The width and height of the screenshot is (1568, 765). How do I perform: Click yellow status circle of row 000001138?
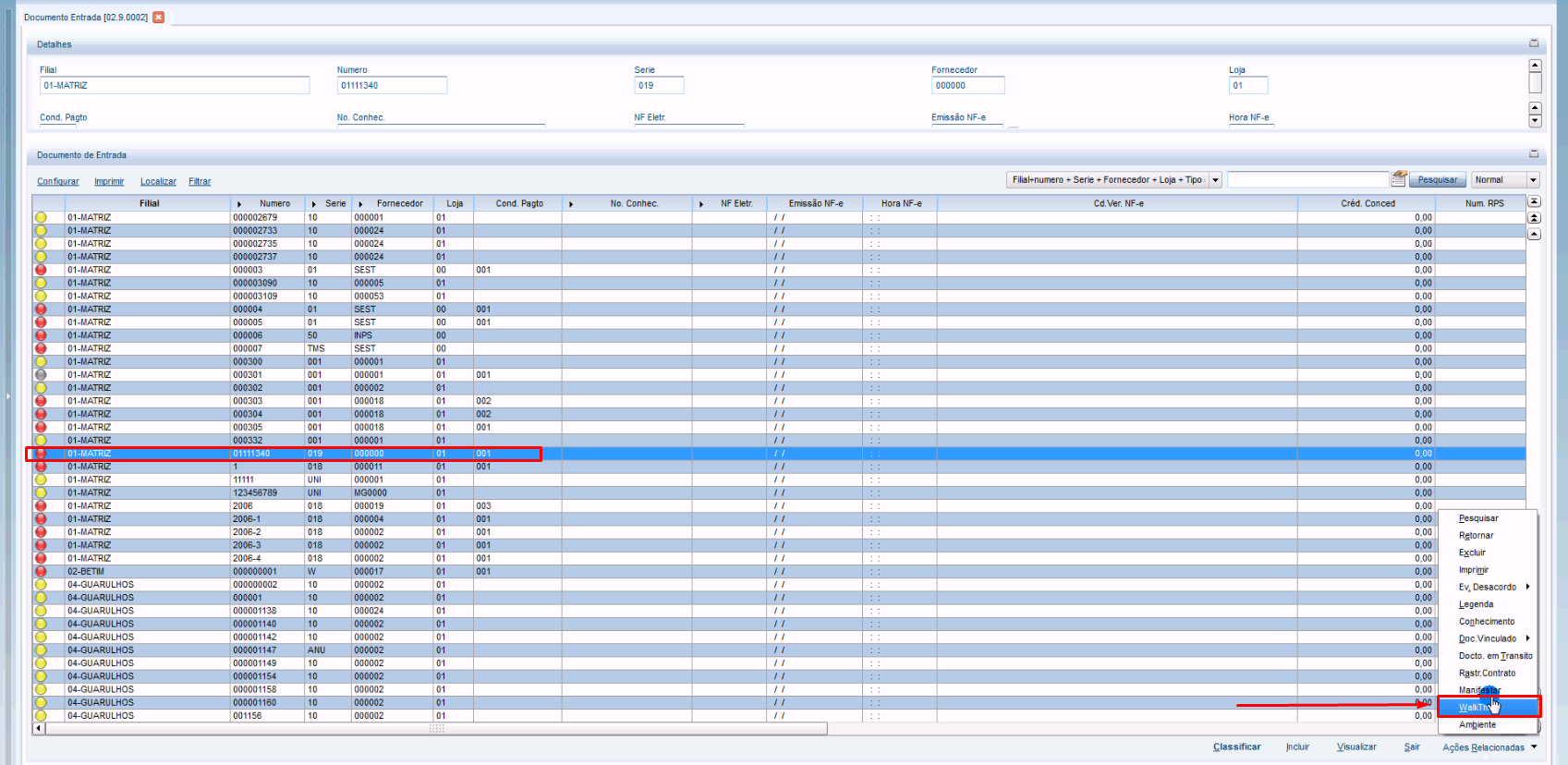pos(41,611)
